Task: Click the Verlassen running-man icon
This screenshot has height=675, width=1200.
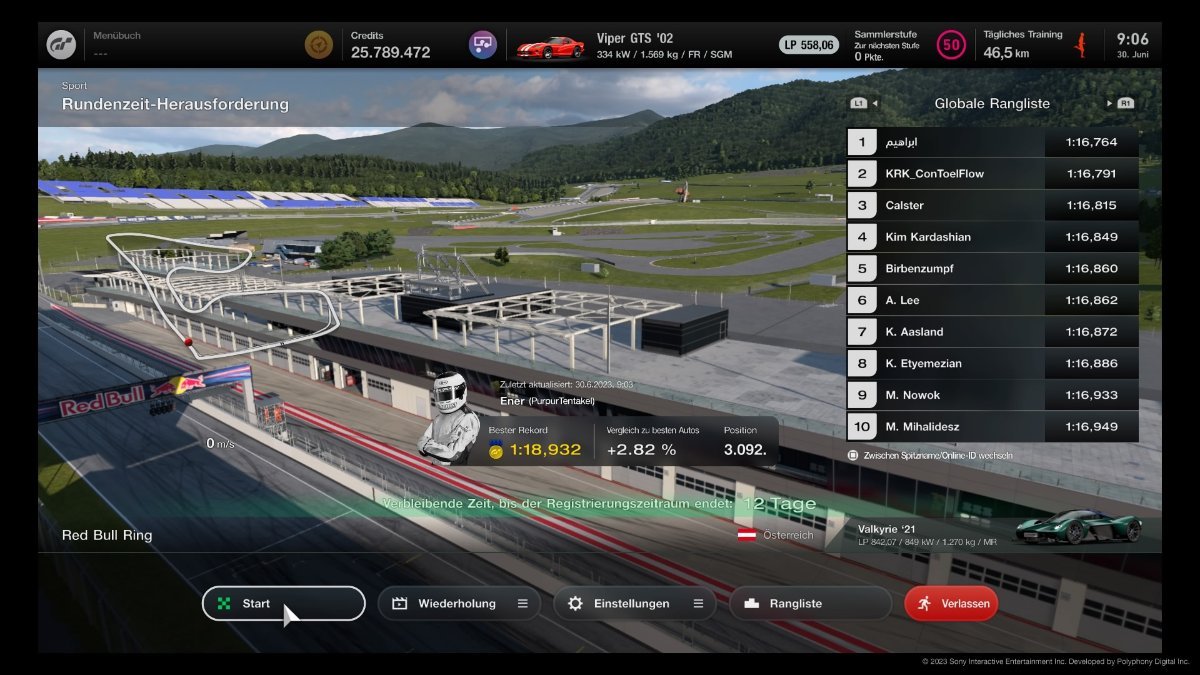Action: click(x=925, y=604)
